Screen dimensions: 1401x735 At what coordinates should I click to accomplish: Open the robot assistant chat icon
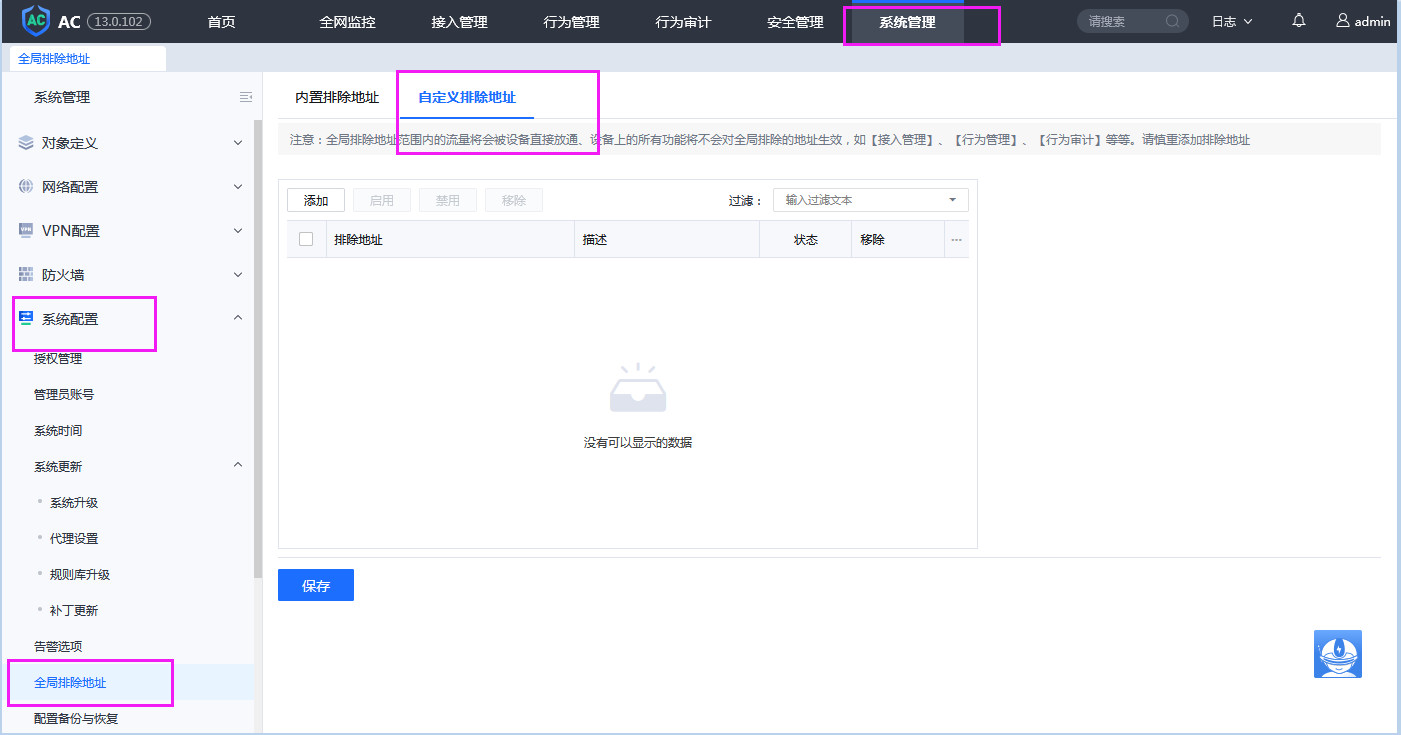1337,655
